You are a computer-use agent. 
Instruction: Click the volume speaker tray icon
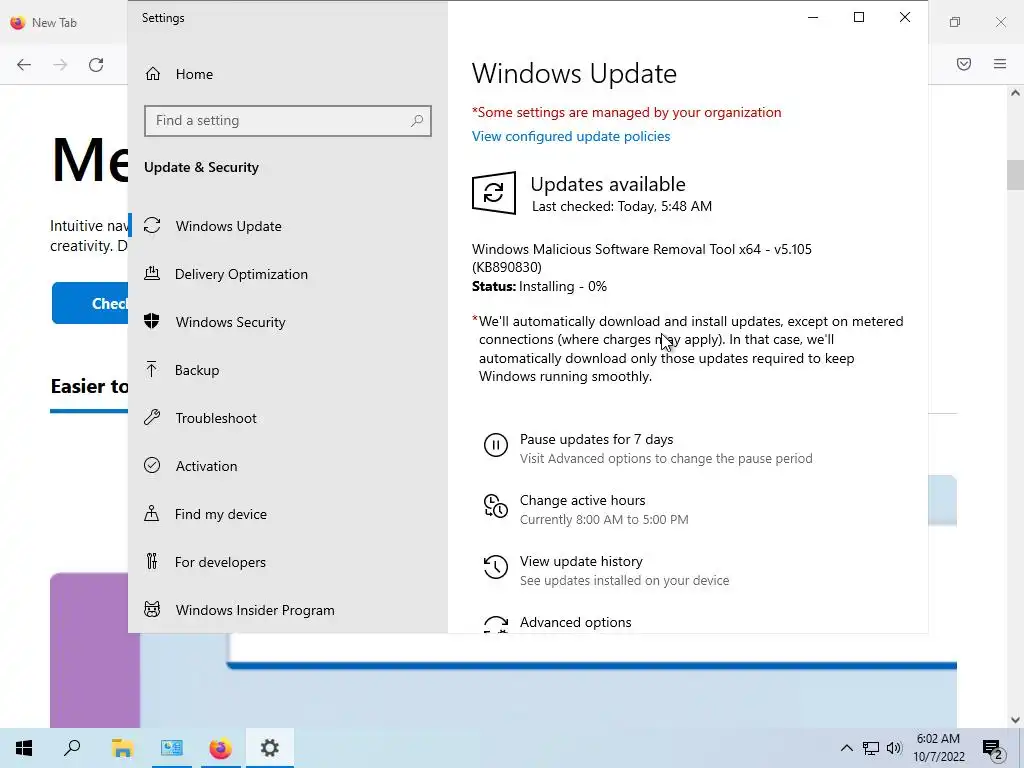(x=894, y=748)
